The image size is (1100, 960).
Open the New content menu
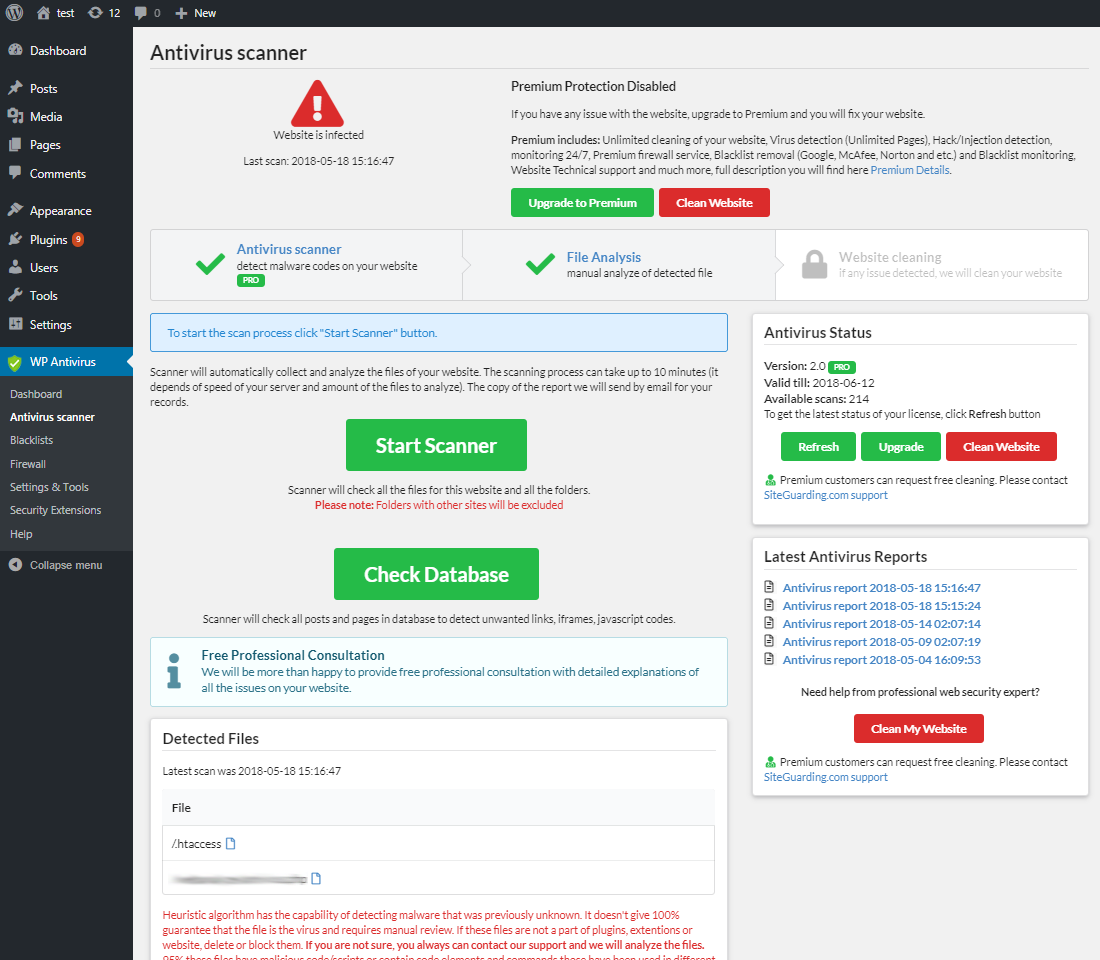(x=196, y=13)
